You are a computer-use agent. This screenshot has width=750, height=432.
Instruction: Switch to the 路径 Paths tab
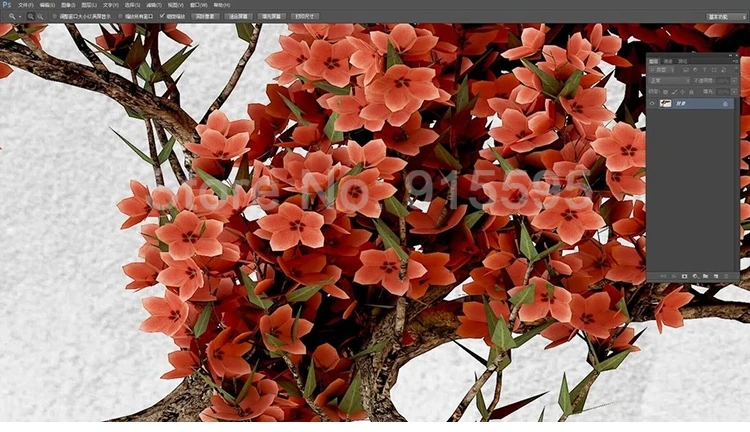pos(683,61)
